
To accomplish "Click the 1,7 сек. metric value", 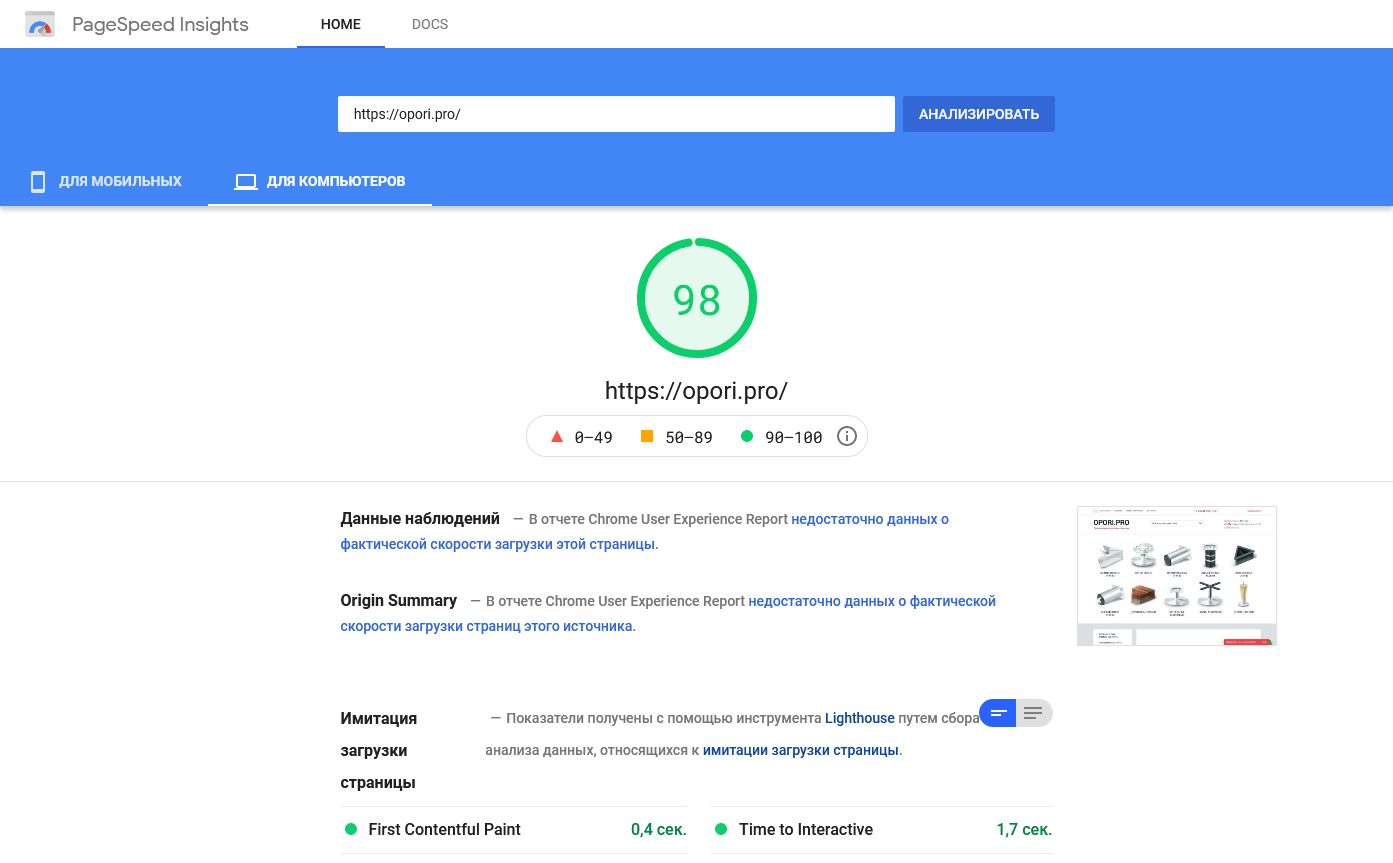I will 1025,829.
